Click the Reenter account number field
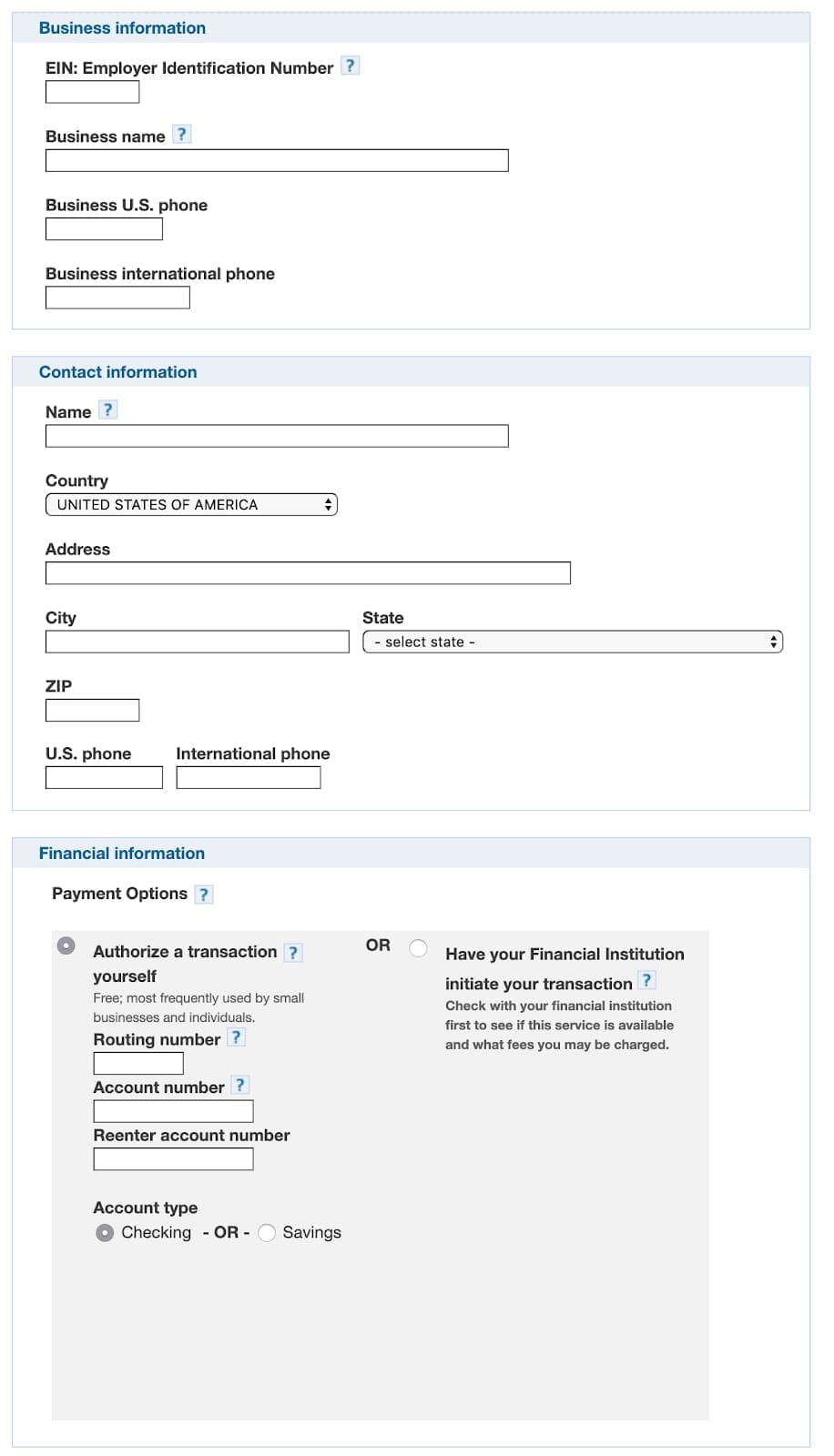 [173, 1158]
